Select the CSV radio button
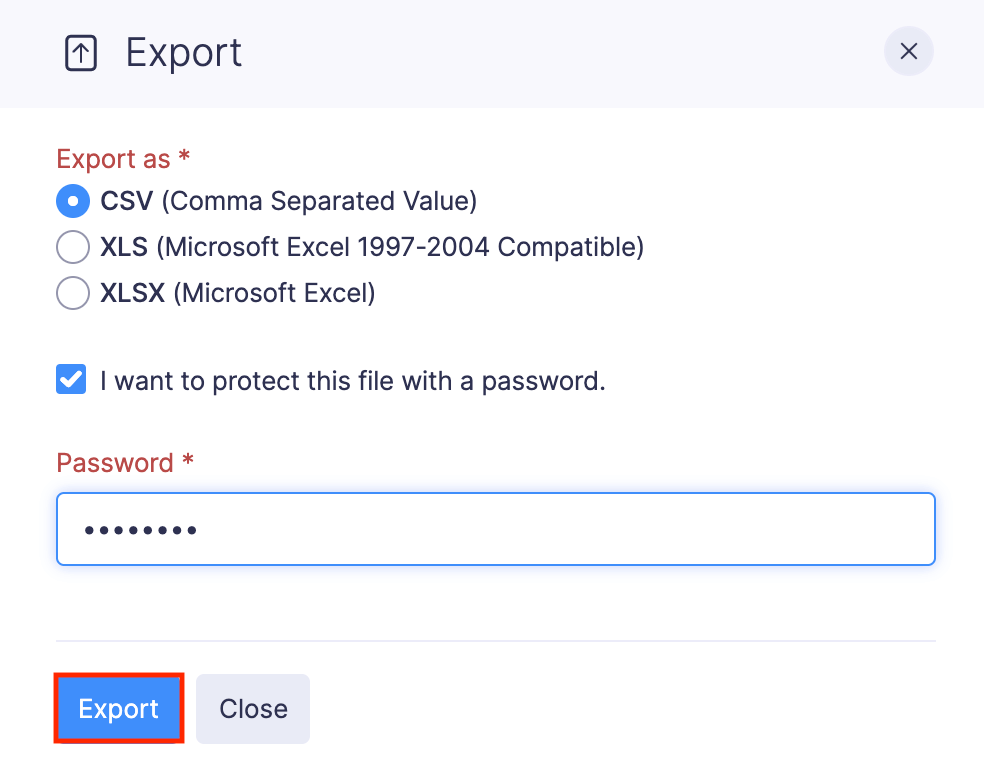 [x=72, y=202]
